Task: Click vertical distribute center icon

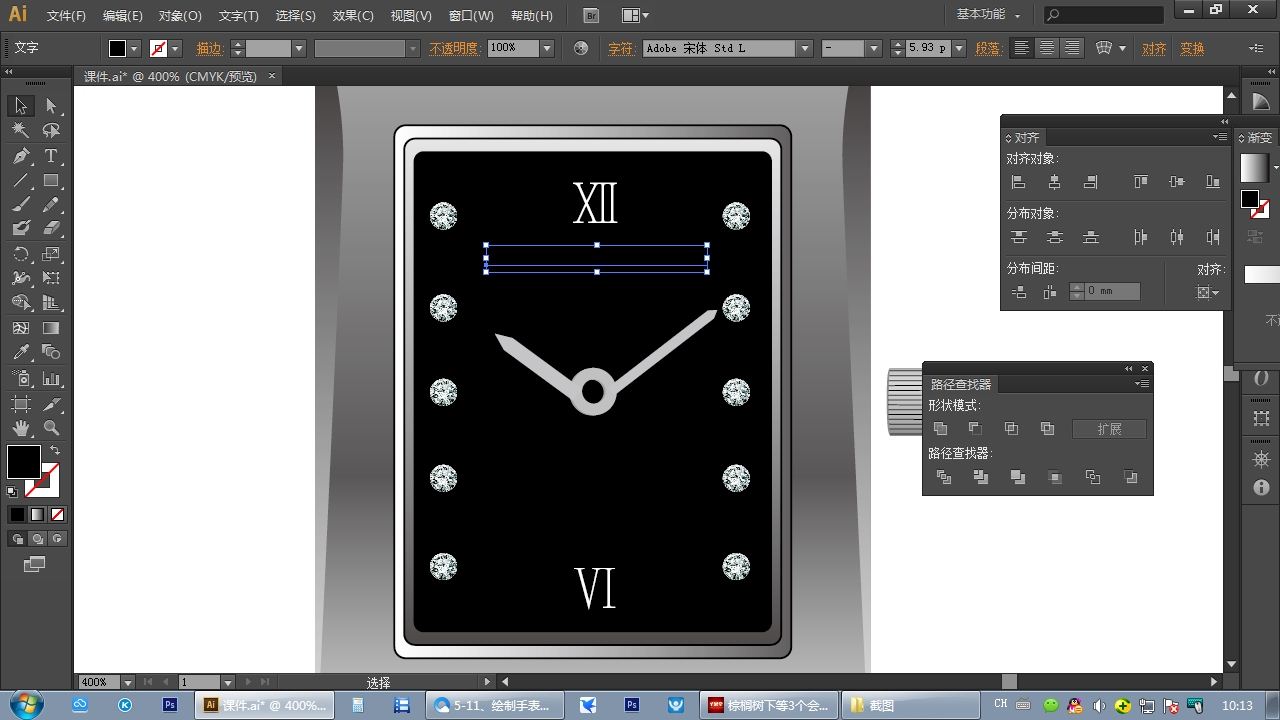Action: pyautogui.click(x=1054, y=237)
